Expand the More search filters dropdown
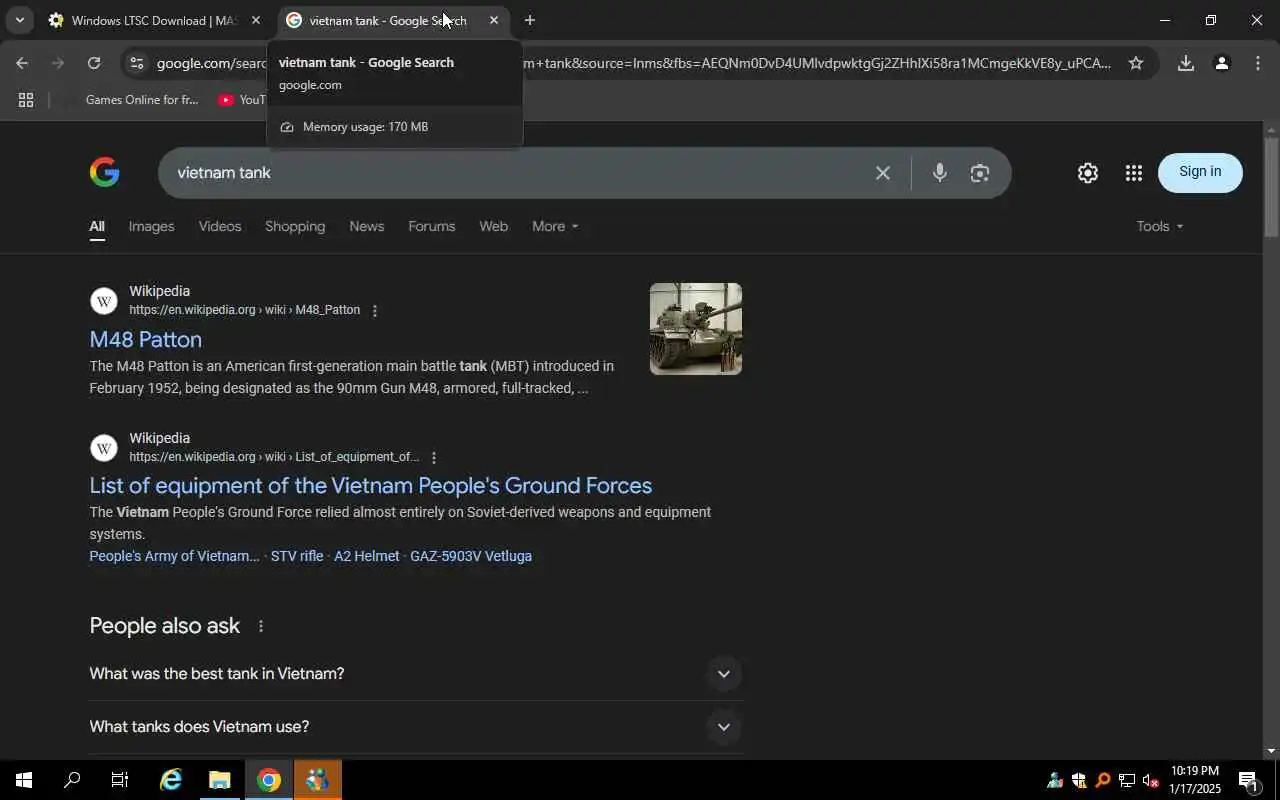 [x=555, y=226]
